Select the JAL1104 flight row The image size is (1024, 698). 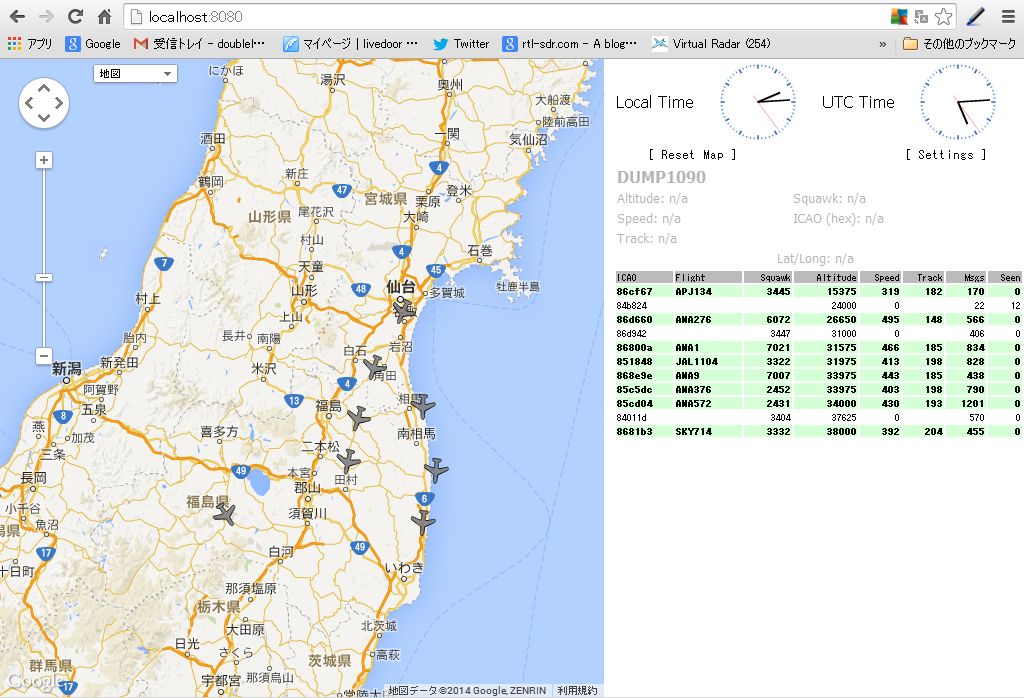pos(819,362)
